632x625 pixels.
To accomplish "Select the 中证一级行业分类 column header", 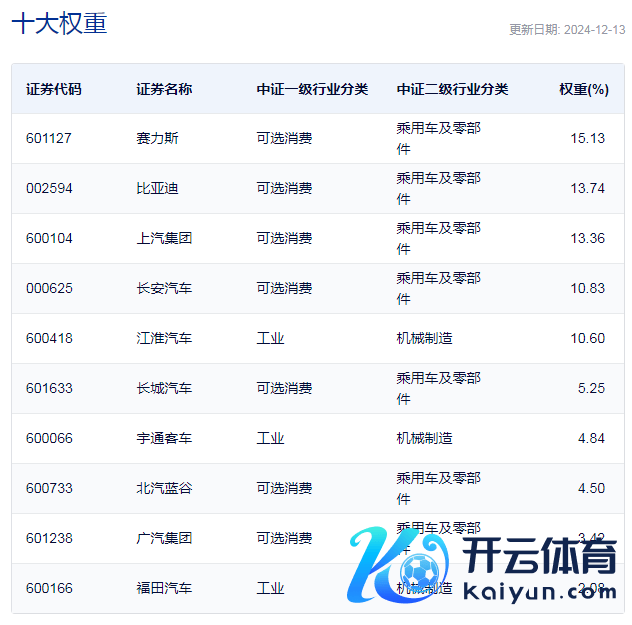I will [x=312, y=89].
